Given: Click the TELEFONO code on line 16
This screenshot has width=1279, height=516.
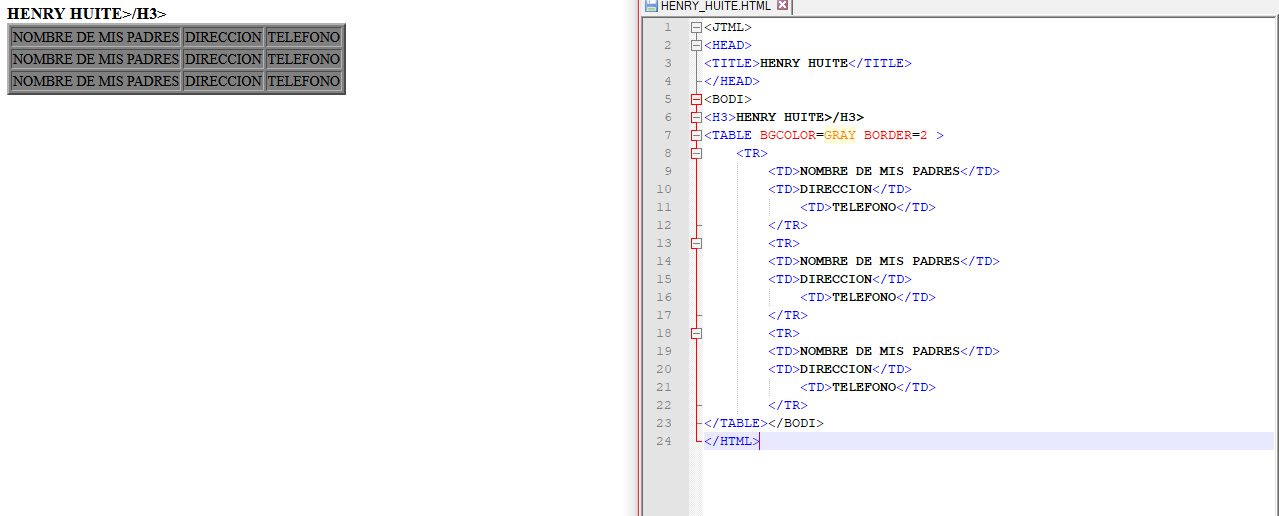Looking at the screenshot, I should coord(868,297).
